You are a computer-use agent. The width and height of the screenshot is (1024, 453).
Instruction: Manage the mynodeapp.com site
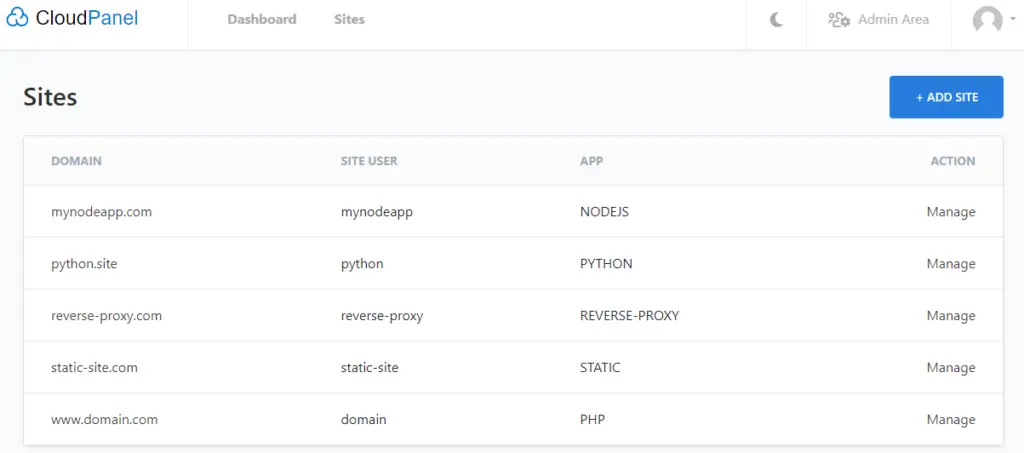(951, 212)
